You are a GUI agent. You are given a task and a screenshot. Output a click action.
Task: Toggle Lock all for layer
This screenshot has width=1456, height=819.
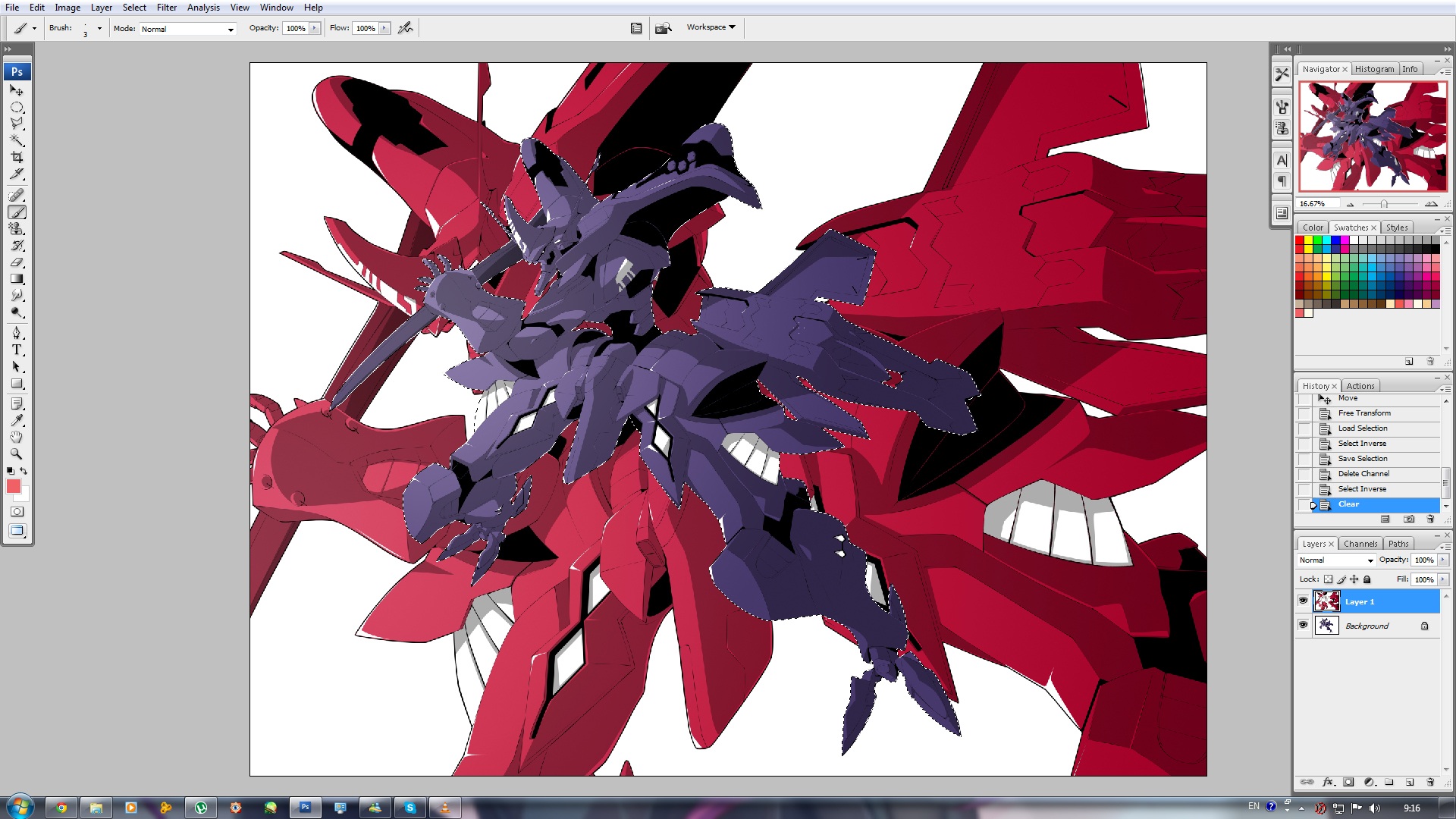1367,579
